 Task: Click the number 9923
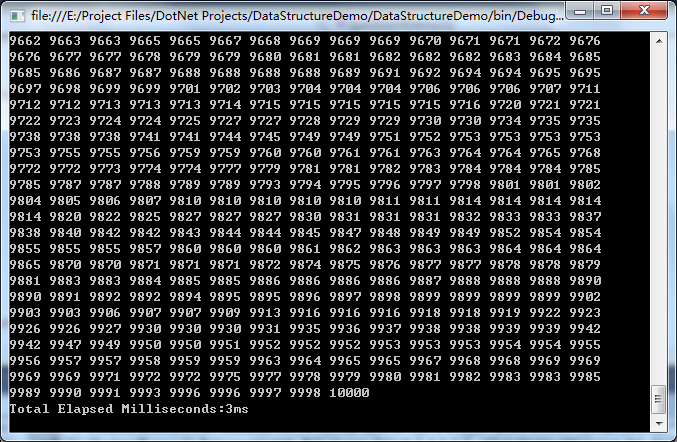pyautogui.click(x=585, y=313)
